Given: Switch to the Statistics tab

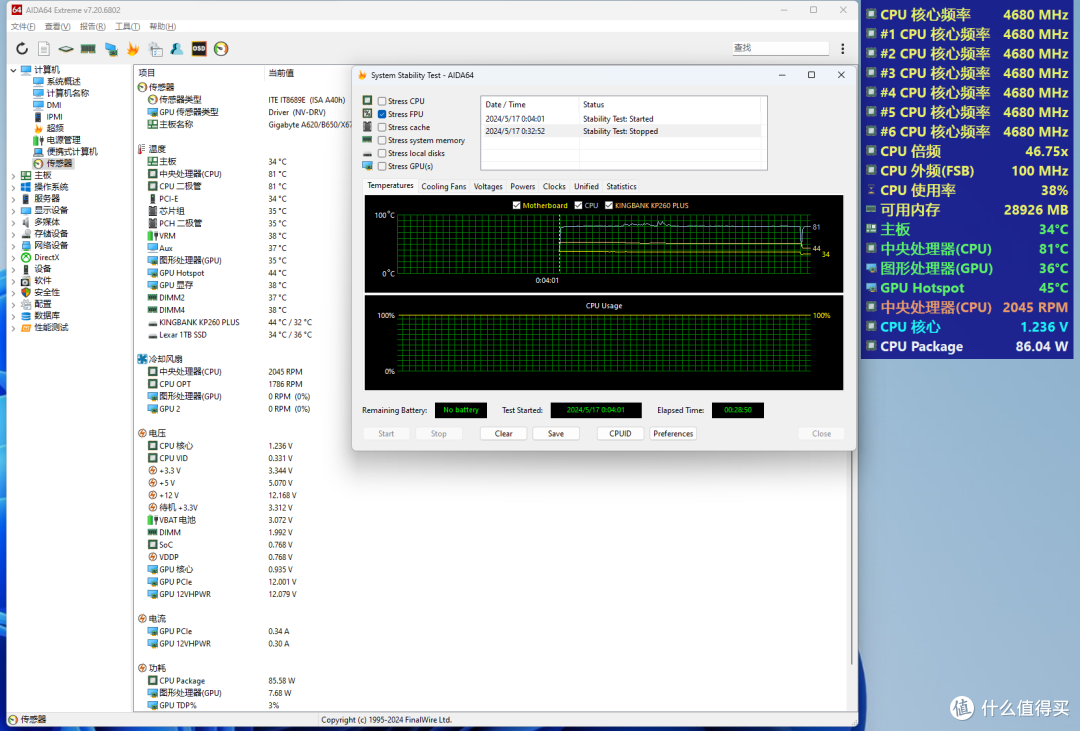Looking at the screenshot, I should coord(621,187).
